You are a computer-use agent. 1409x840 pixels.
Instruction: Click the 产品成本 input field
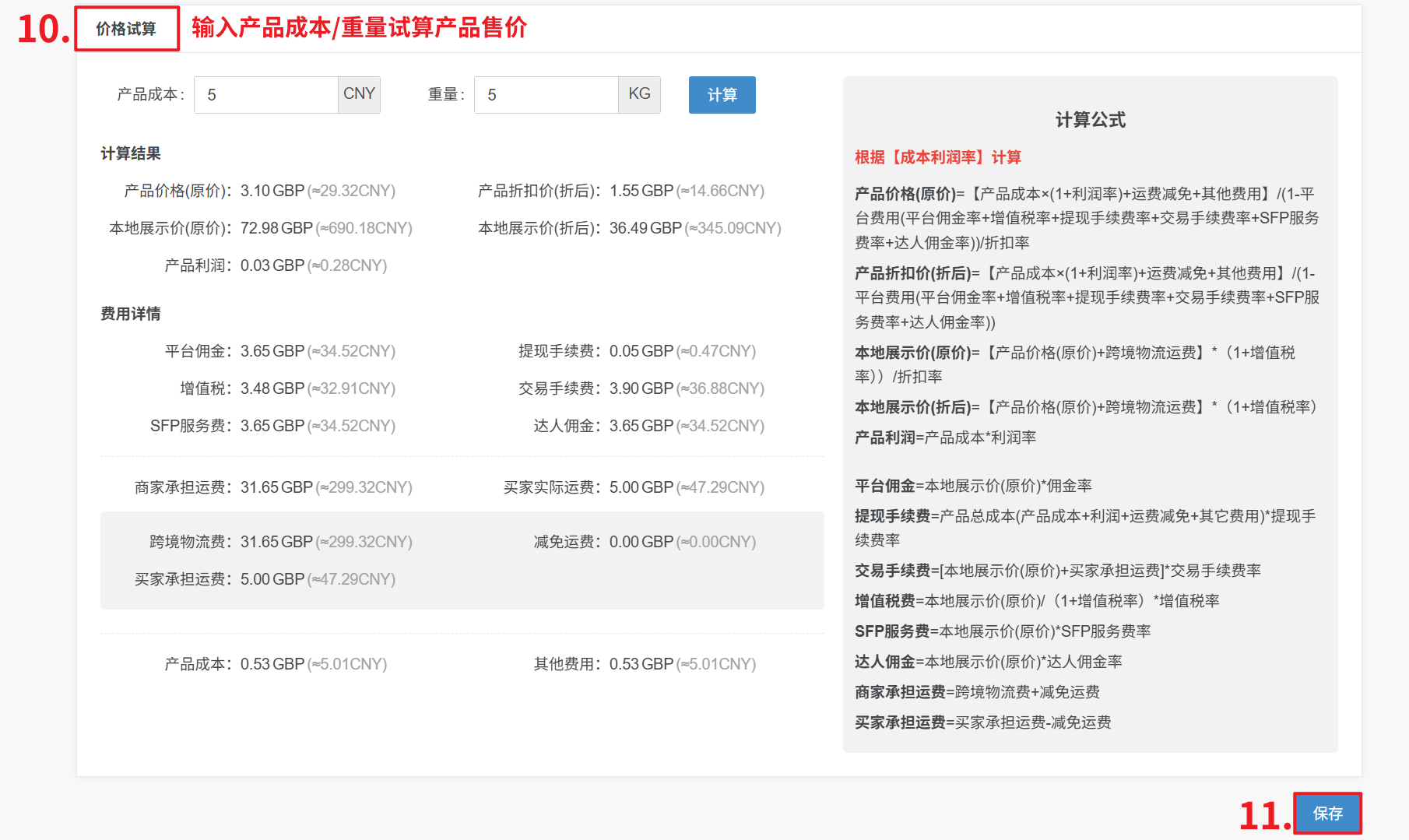[265, 95]
